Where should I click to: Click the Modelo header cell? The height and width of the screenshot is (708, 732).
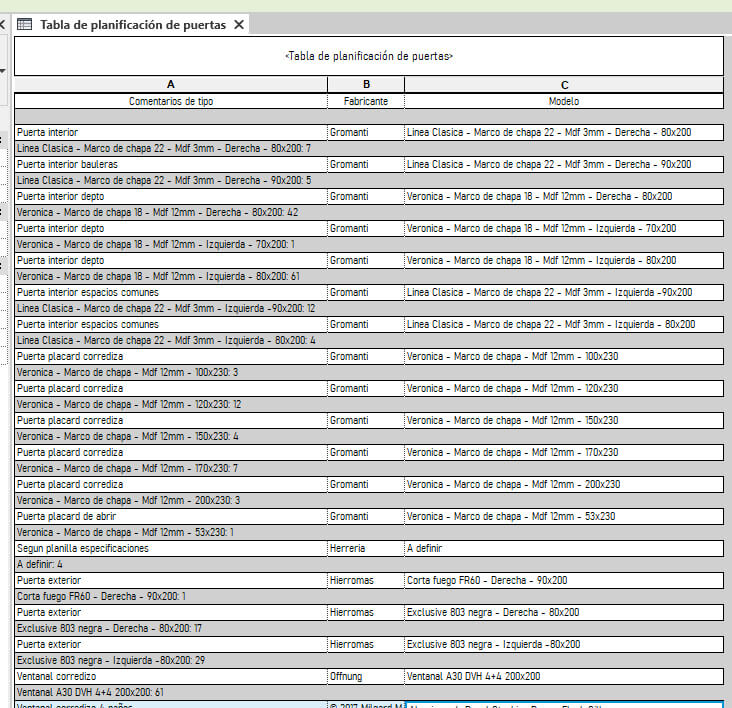(564, 101)
